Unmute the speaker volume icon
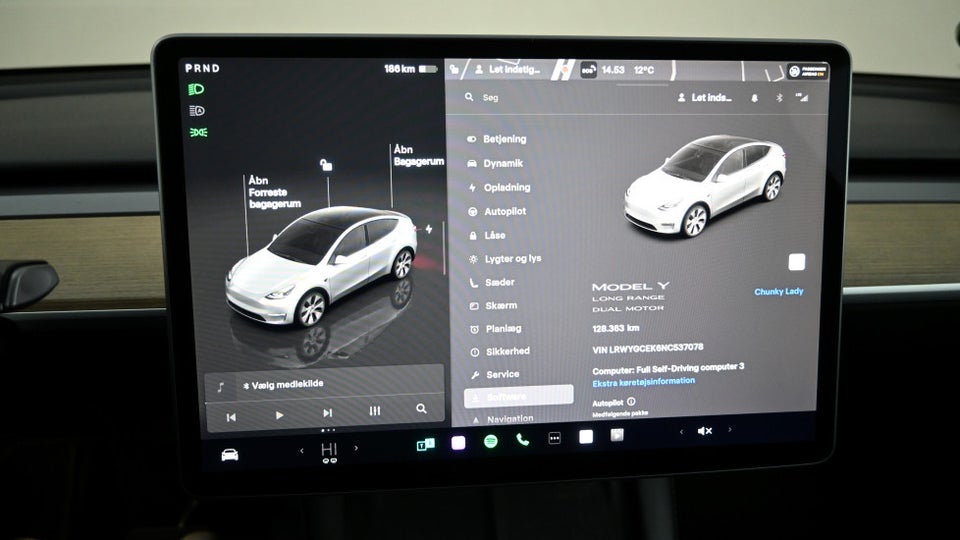The height and width of the screenshot is (540, 960). coord(705,431)
